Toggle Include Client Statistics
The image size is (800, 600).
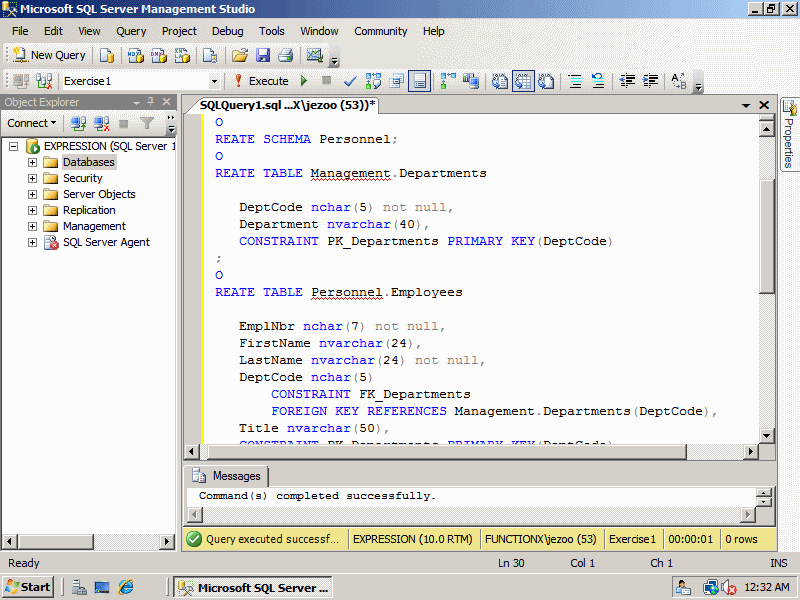tap(471, 81)
